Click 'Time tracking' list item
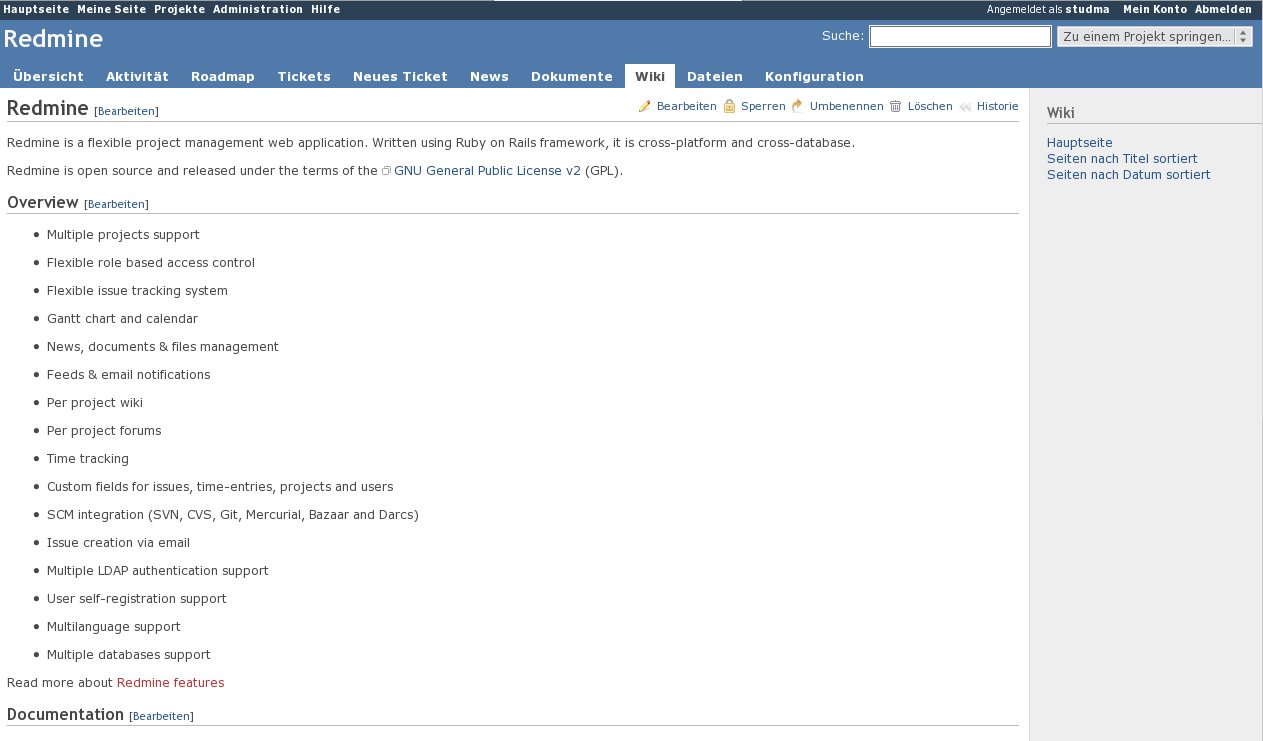Image resolution: width=1263 pixels, height=741 pixels. pos(88,459)
